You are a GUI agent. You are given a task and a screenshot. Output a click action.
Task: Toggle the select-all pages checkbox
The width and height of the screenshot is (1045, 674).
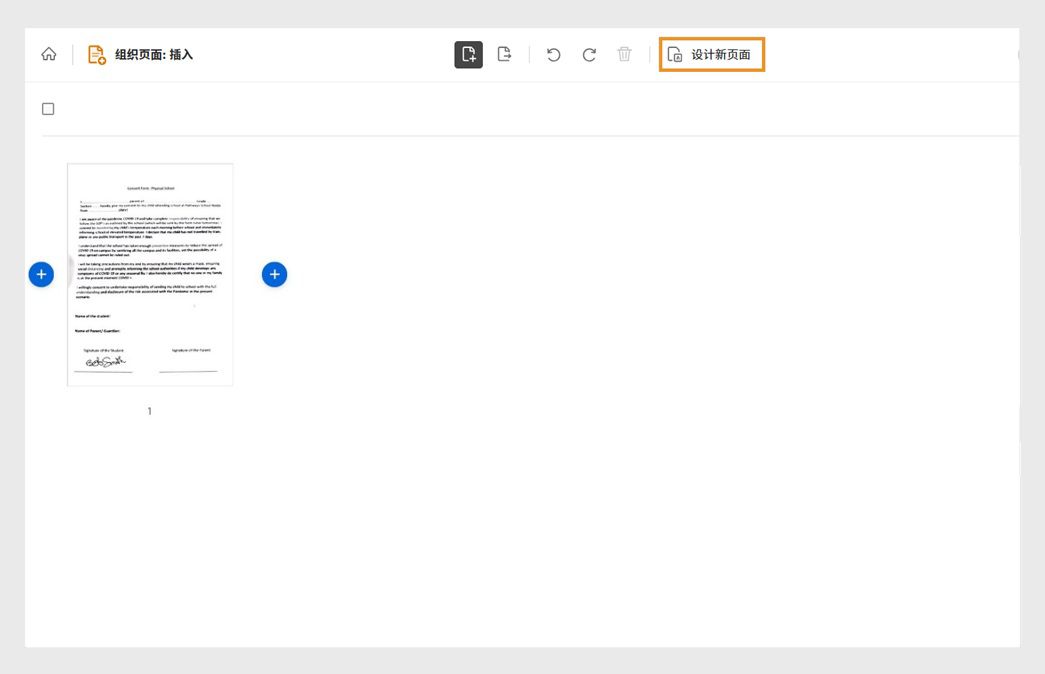pyautogui.click(x=47, y=107)
